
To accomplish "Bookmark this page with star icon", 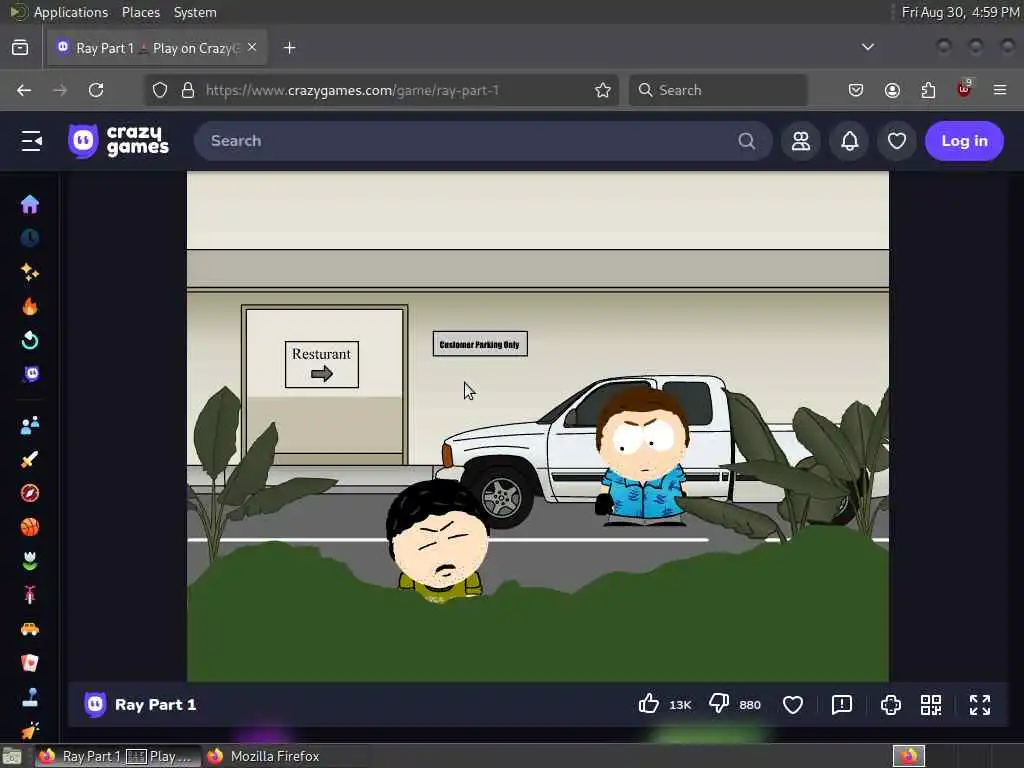I will coord(603,90).
